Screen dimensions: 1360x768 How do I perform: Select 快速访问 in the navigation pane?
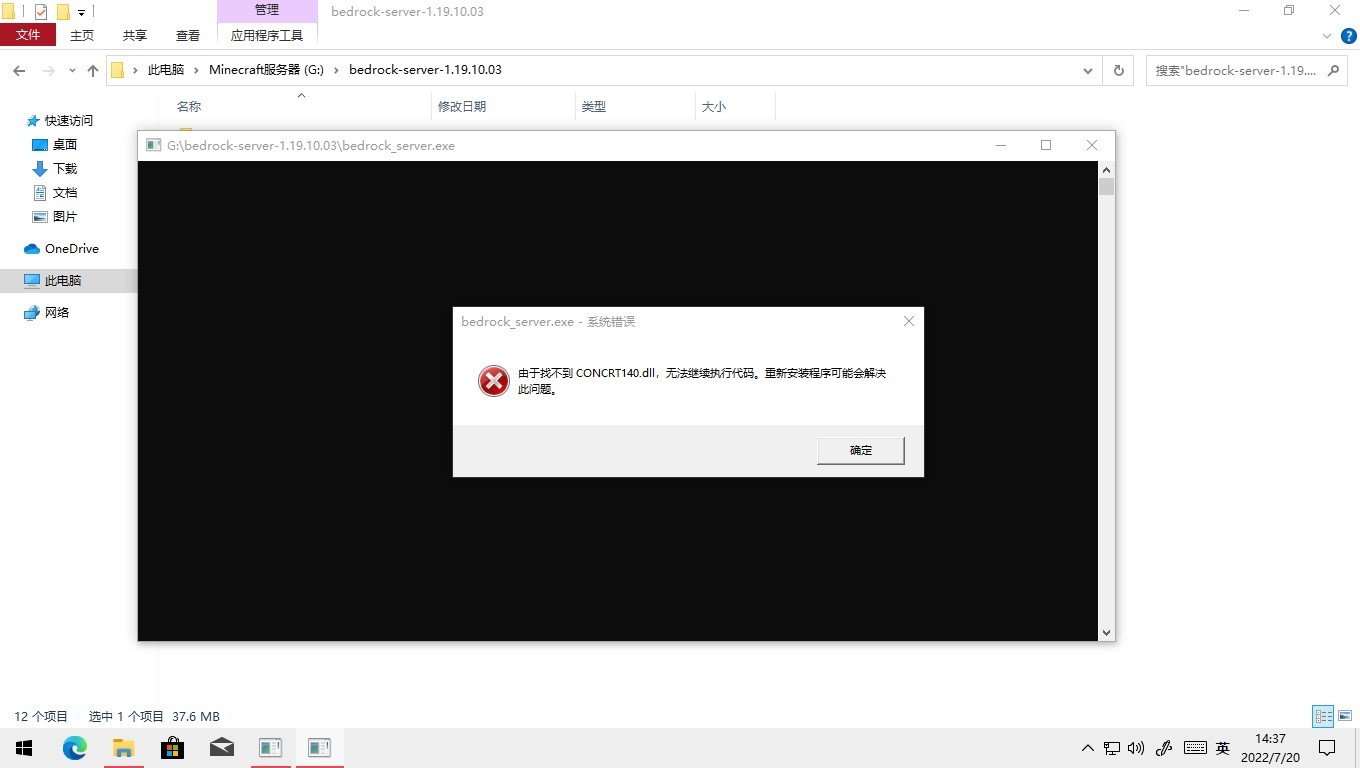[x=69, y=121]
